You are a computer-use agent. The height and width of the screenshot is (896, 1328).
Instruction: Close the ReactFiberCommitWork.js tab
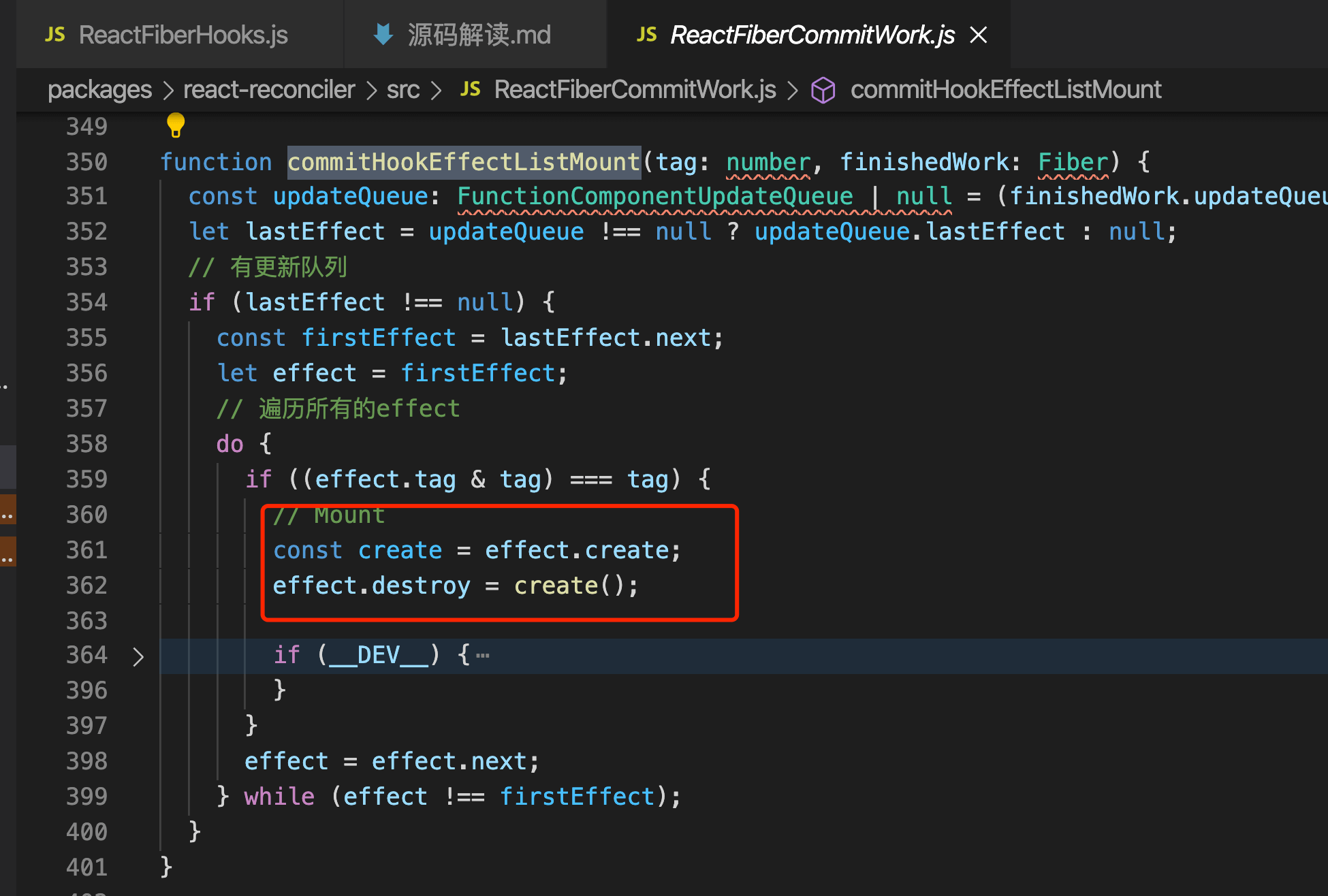(x=979, y=35)
